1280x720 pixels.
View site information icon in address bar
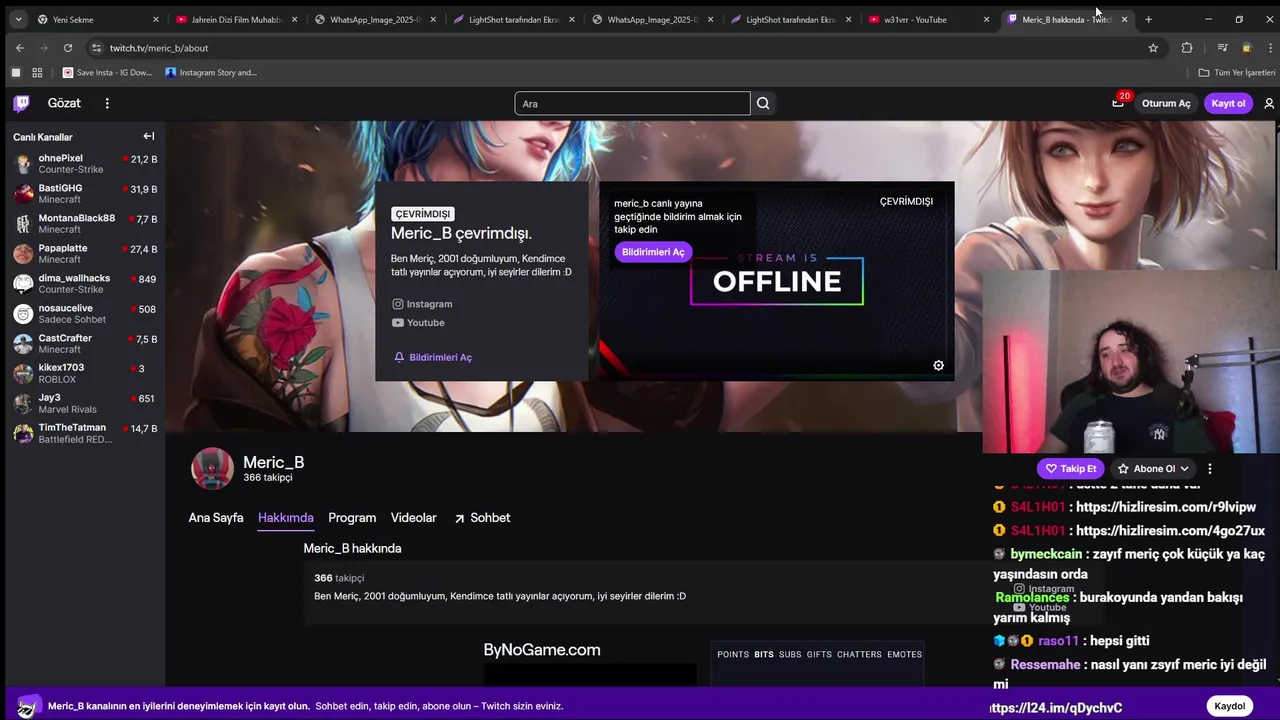point(96,48)
